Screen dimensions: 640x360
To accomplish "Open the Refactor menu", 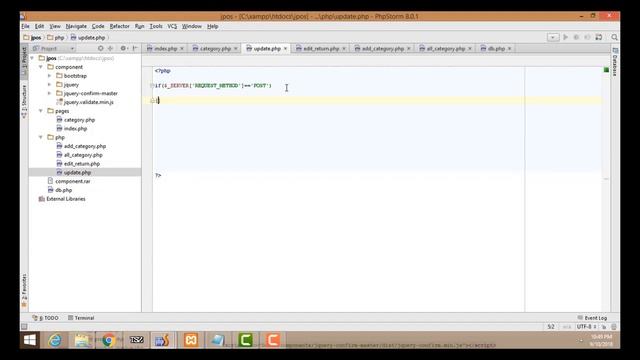I will (x=119, y=26).
